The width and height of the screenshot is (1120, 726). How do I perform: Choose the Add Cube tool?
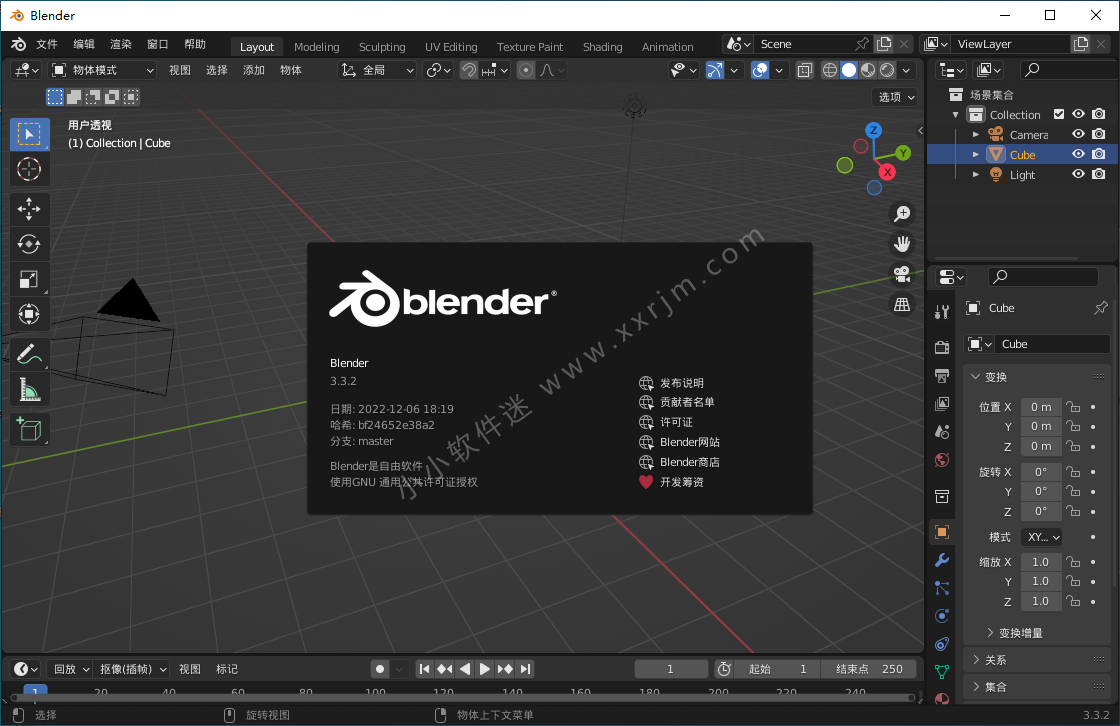click(29, 429)
